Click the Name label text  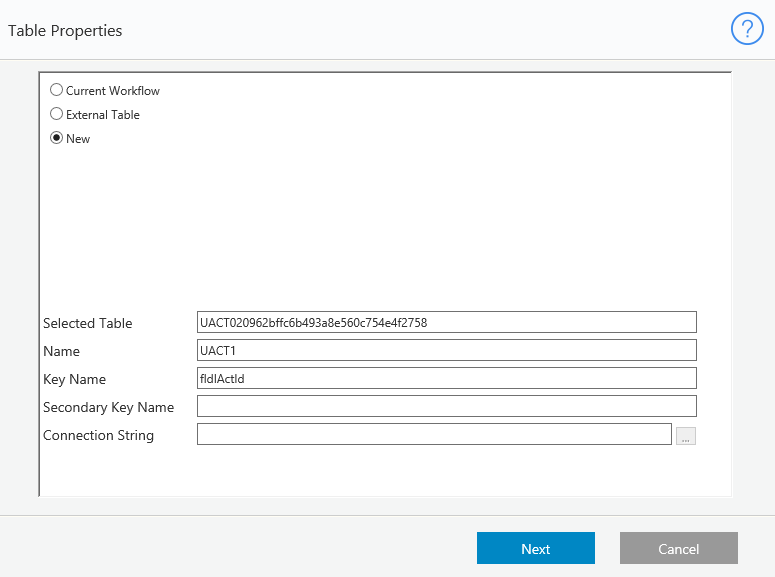(62, 351)
